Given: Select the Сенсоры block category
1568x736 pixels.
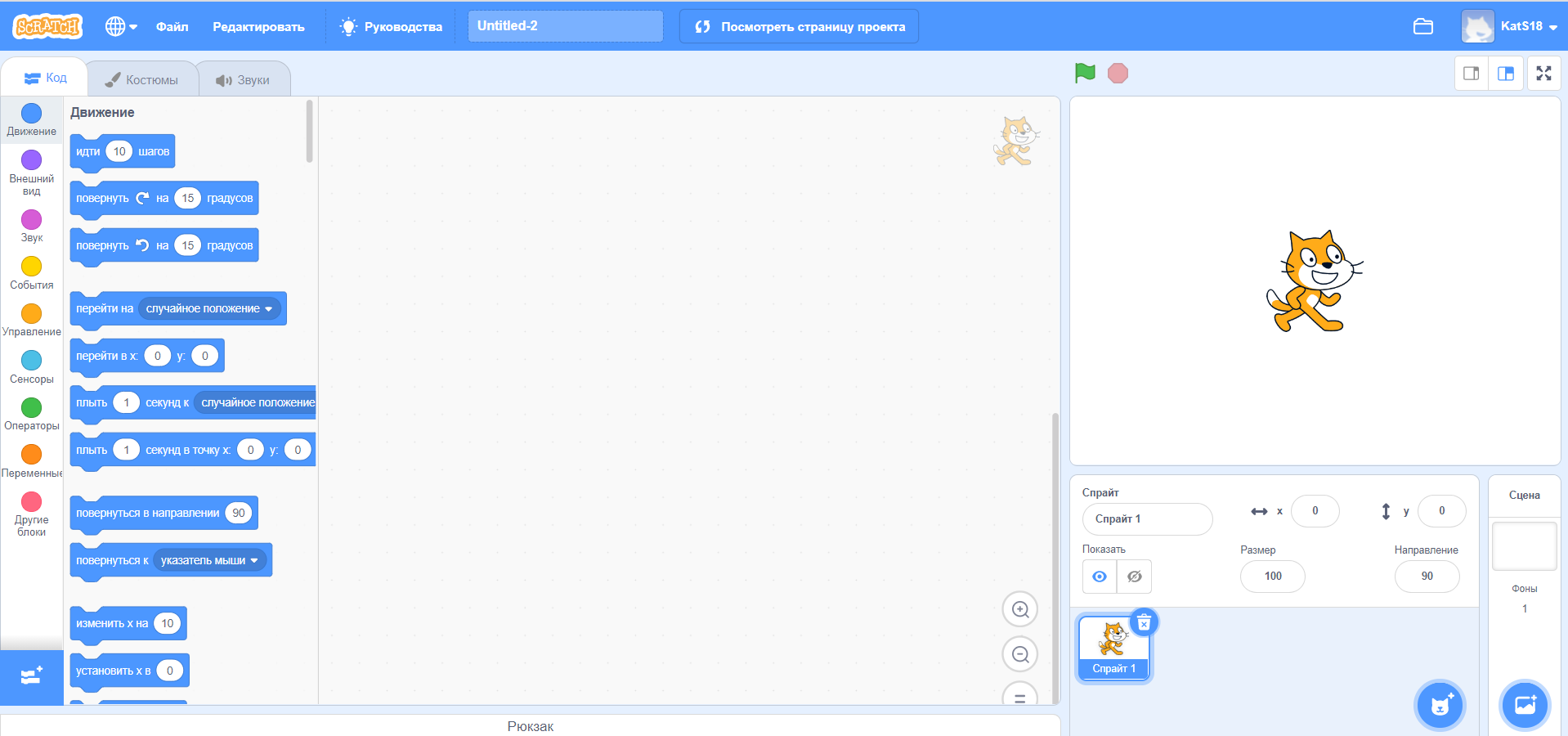Looking at the screenshot, I should 32,367.
